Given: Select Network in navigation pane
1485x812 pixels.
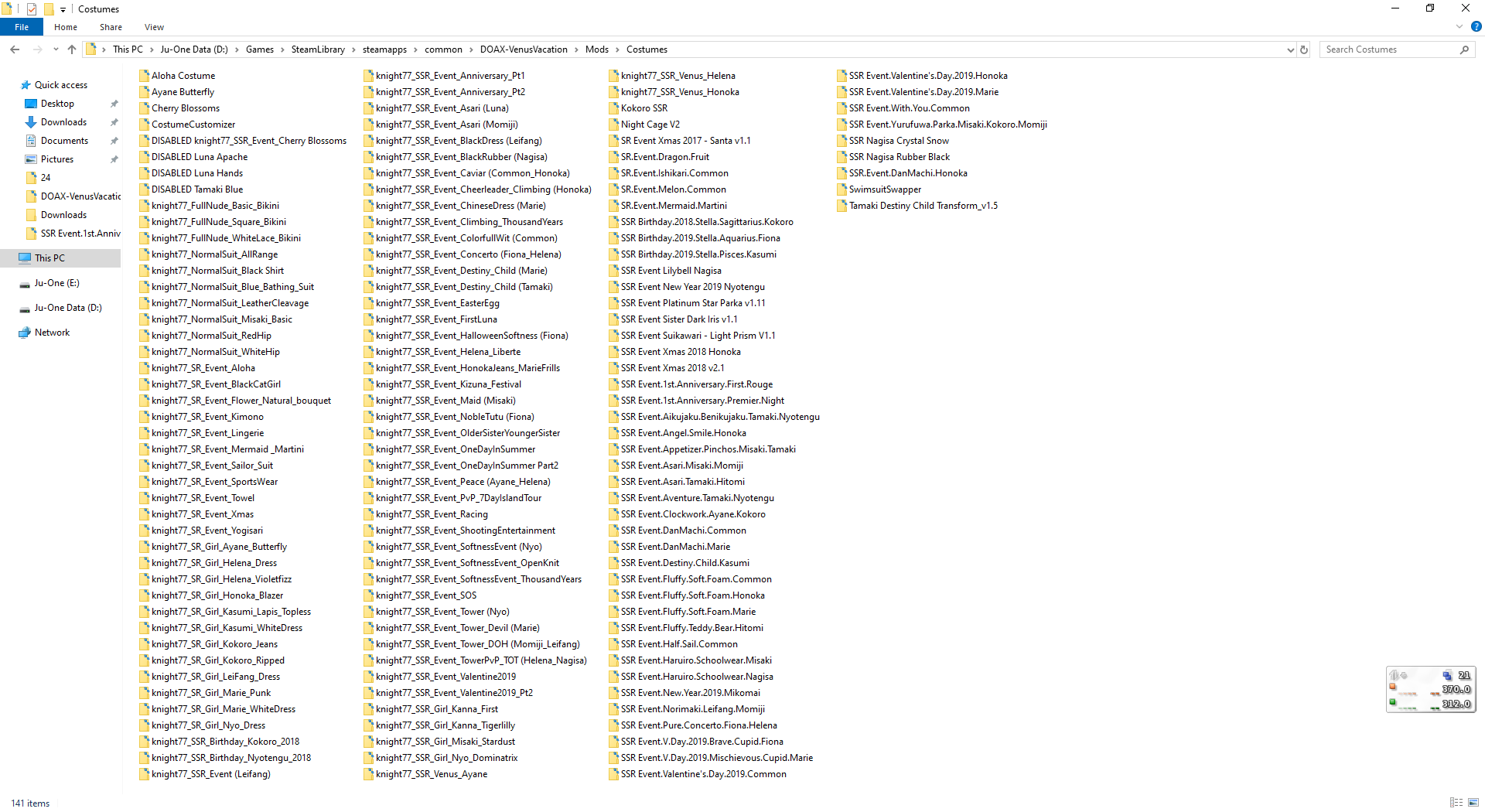Looking at the screenshot, I should click(52, 333).
